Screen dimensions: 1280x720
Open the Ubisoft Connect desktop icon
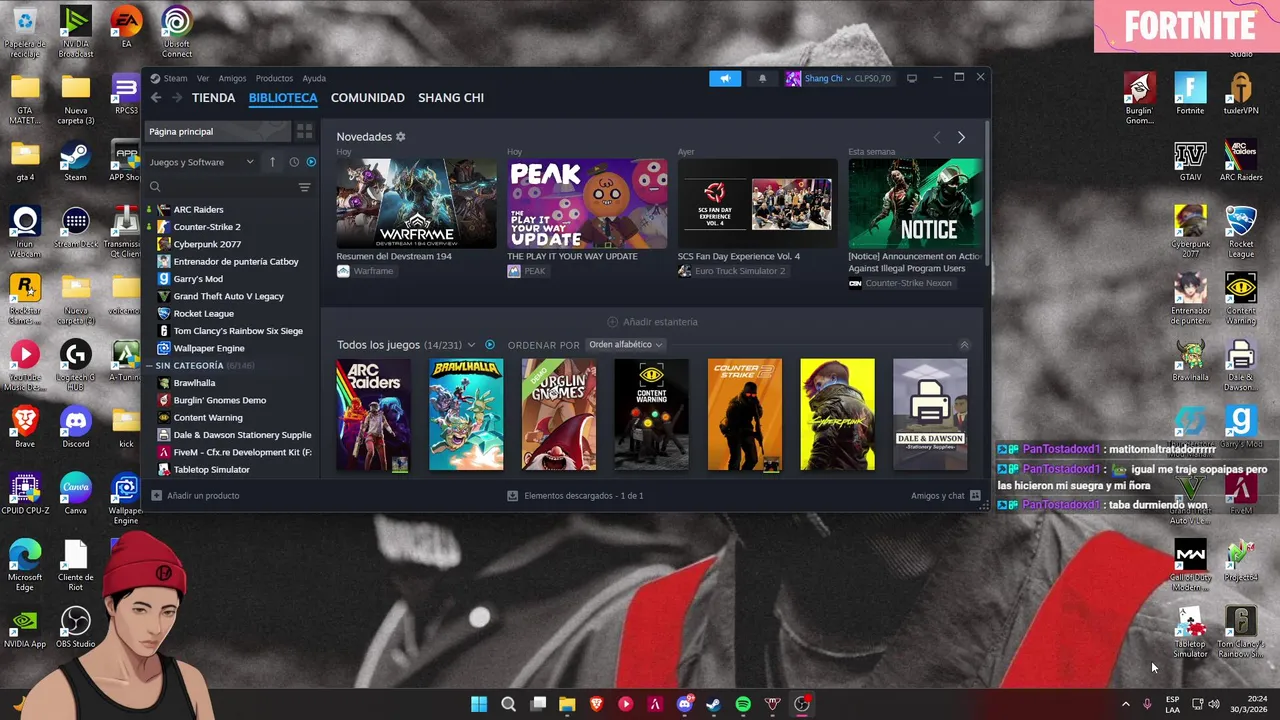pos(177,31)
